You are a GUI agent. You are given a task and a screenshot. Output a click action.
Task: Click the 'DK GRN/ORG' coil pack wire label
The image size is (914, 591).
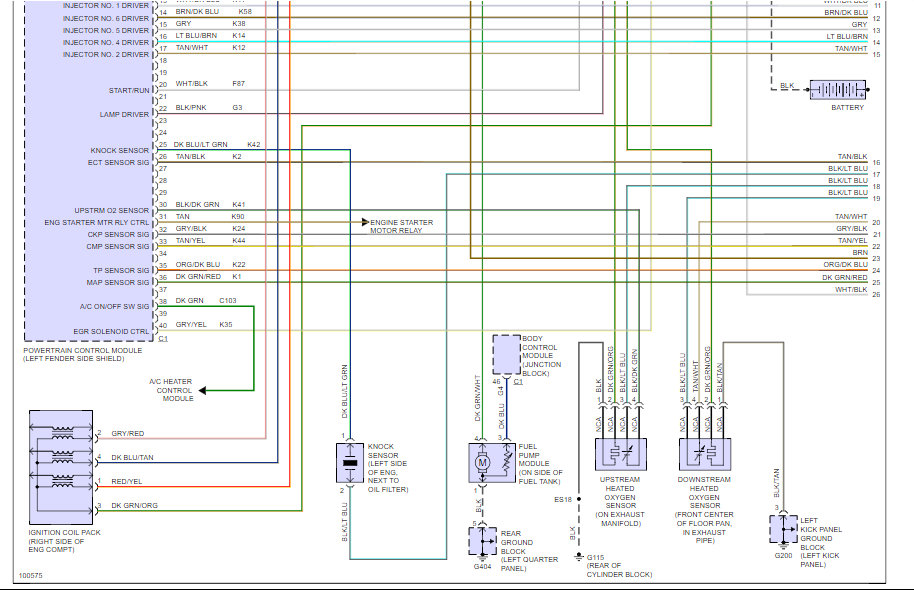(x=134, y=505)
